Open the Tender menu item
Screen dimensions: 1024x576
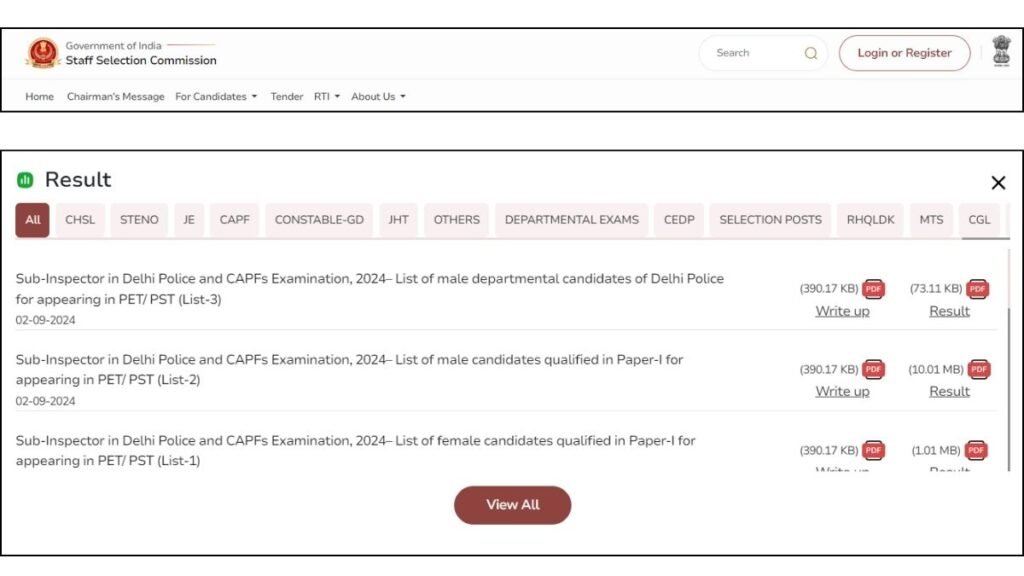[x=287, y=96]
